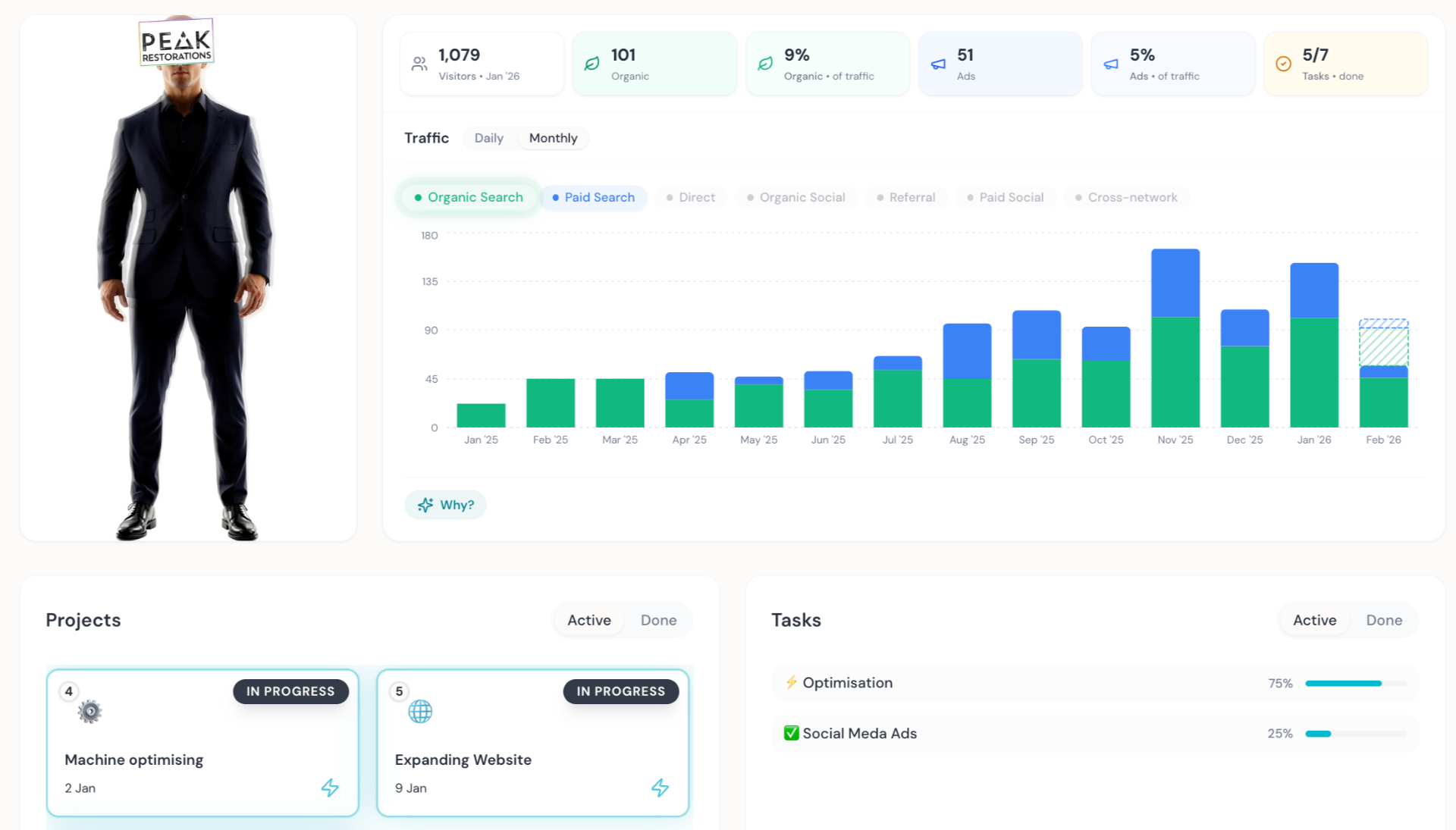Click the checkmark icon on the Tasks done card
Viewport: 1456px width, 830px height.
[1283, 64]
